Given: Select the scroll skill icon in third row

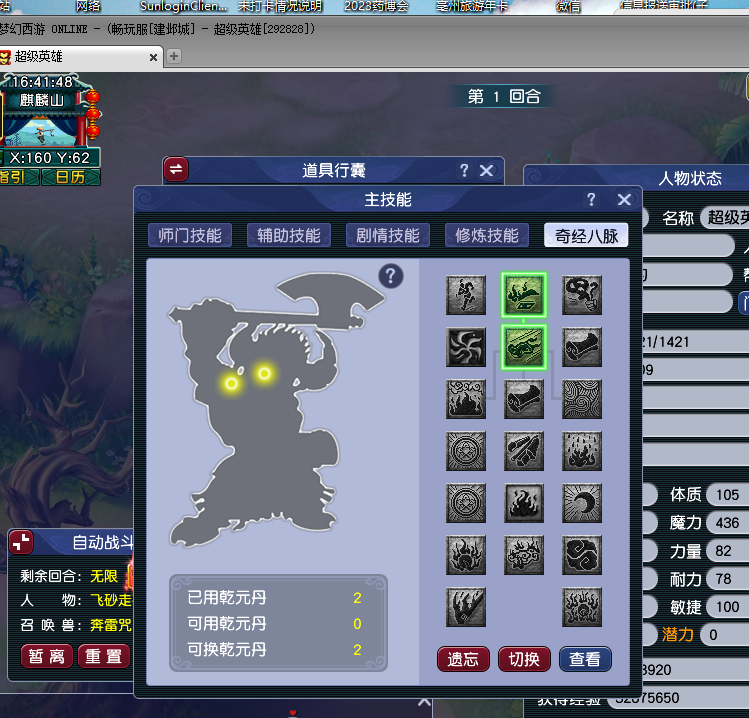Looking at the screenshot, I should [x=524, y=399].
